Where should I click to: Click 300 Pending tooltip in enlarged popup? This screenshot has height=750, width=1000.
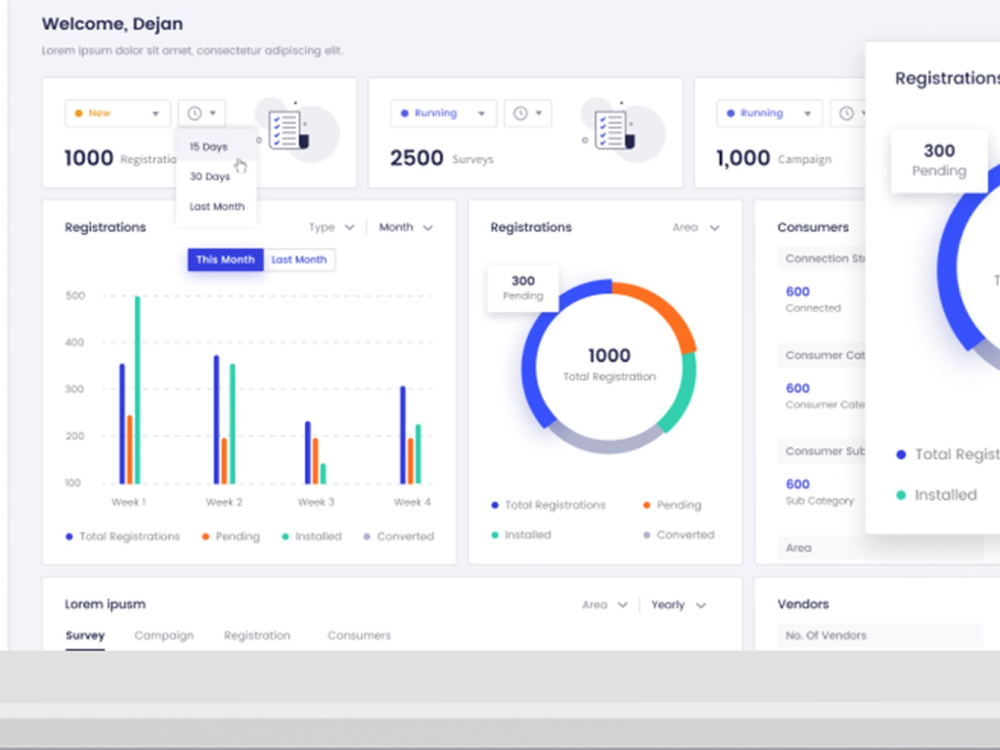pos(939,160)
